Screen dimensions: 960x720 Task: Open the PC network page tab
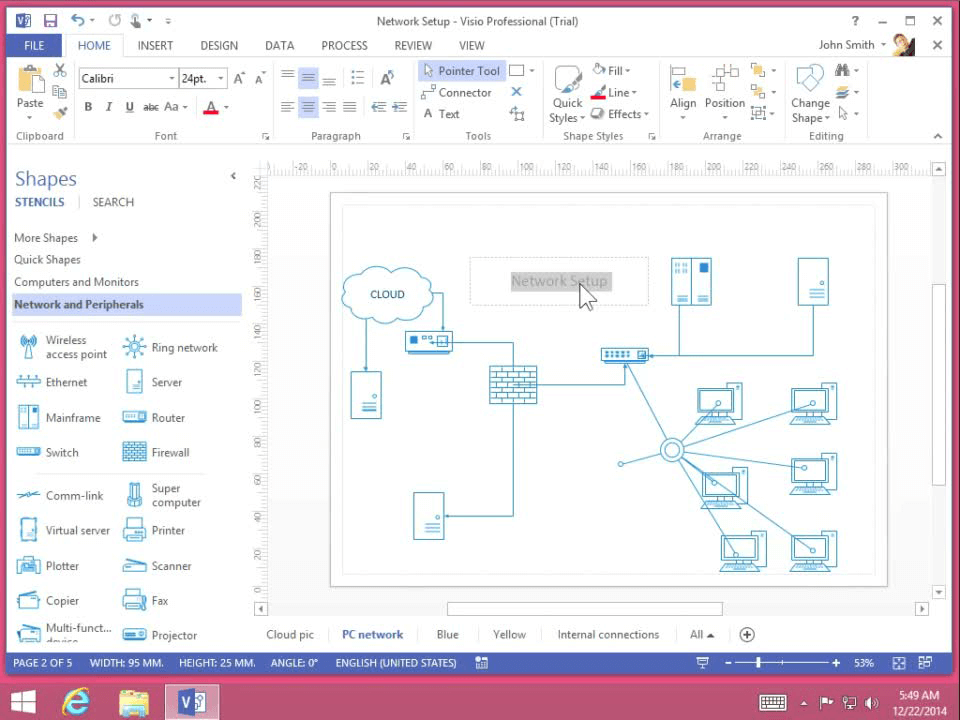click(x=372, y=634)
